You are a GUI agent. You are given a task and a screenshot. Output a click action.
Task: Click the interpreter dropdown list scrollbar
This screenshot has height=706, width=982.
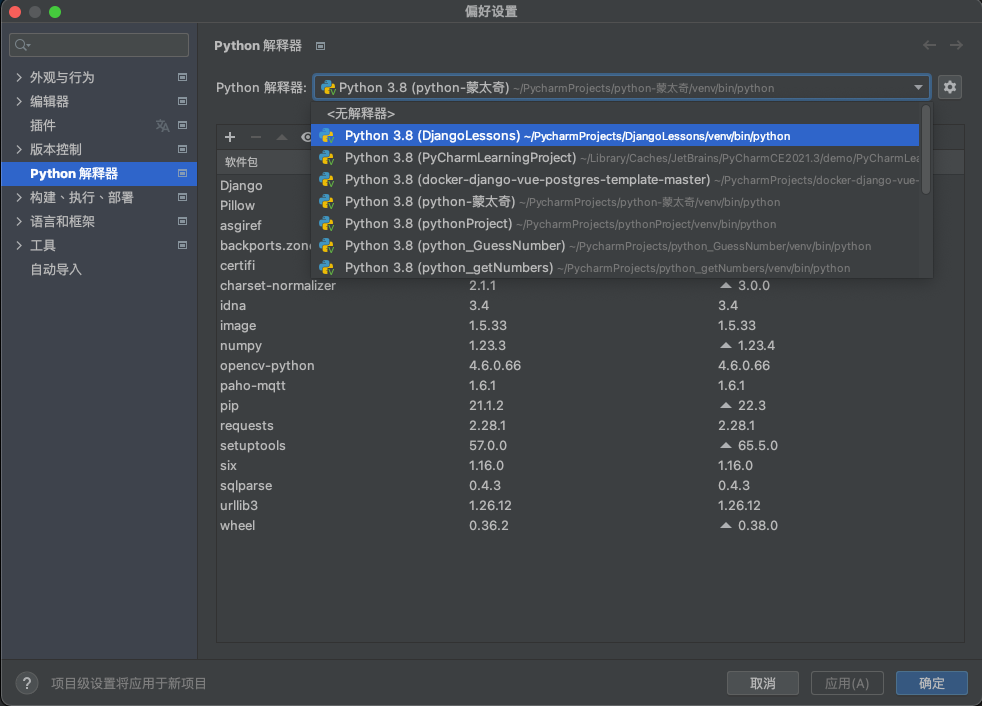[x=926, y=150]
